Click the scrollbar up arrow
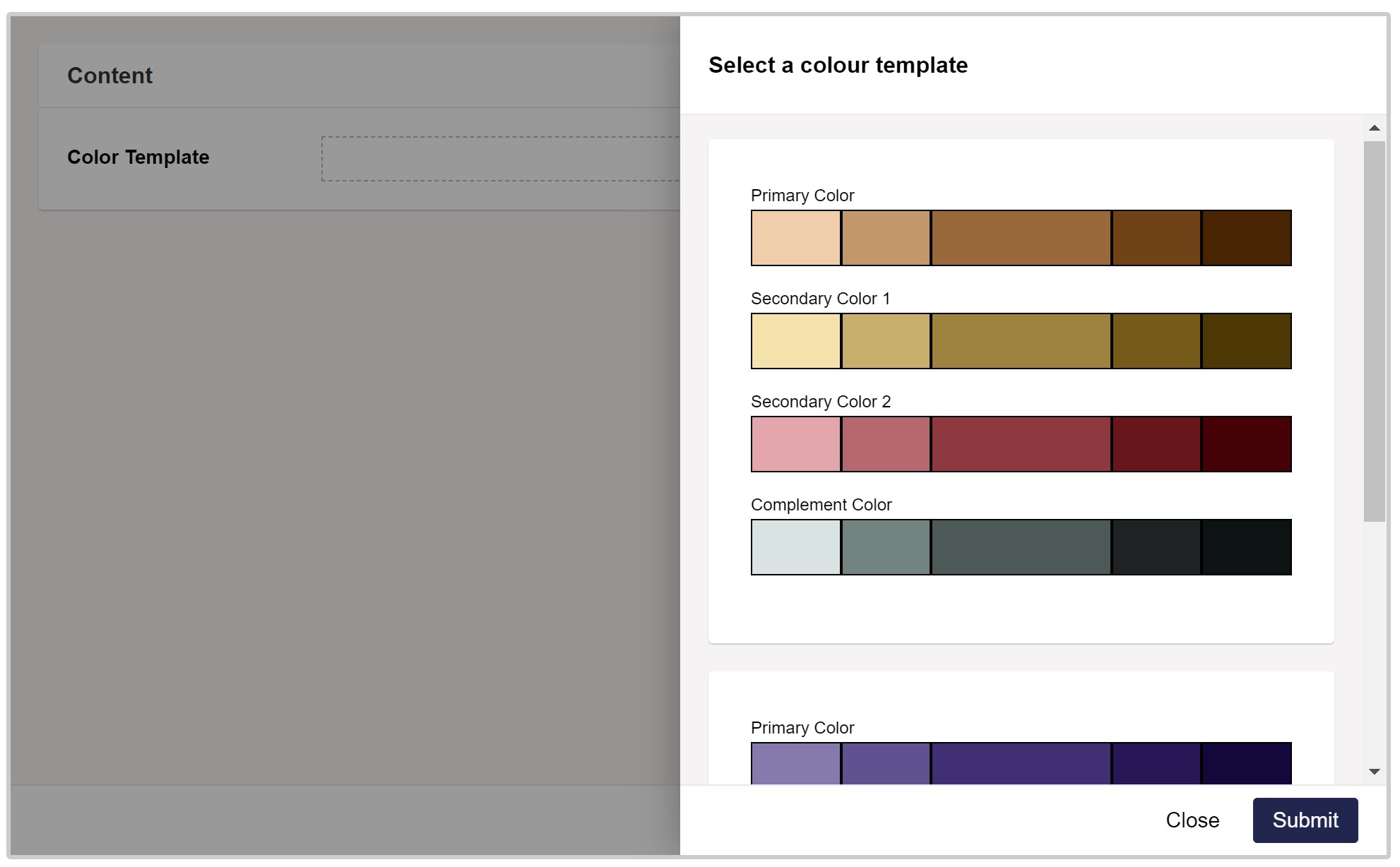 (x=1374, y=128)
